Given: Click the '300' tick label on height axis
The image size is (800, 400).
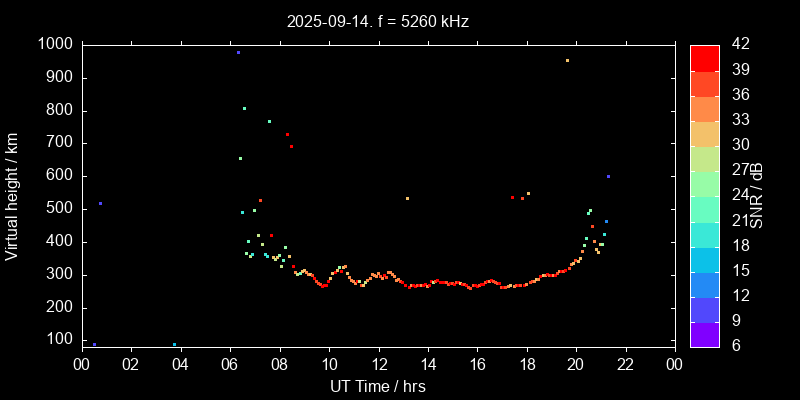Looking at the screenshot, I should [59, 274].
